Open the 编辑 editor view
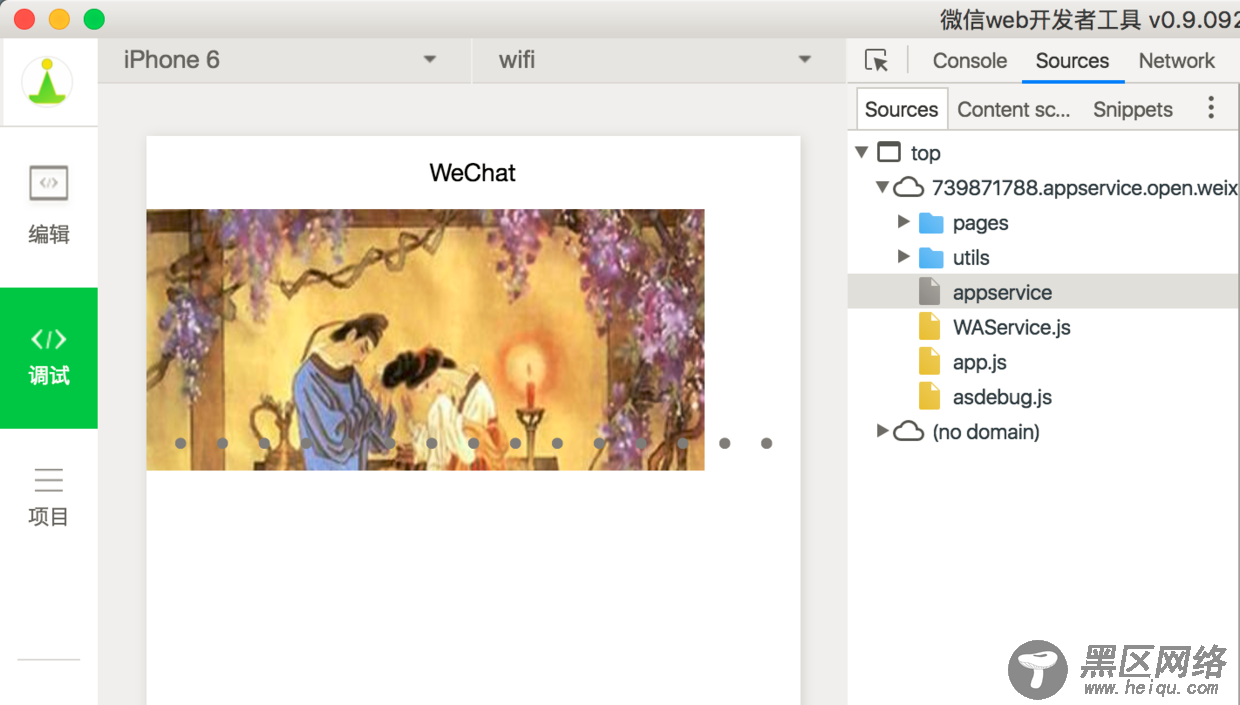This screenshot has width=1240, height=705. (x=49, y=205)
